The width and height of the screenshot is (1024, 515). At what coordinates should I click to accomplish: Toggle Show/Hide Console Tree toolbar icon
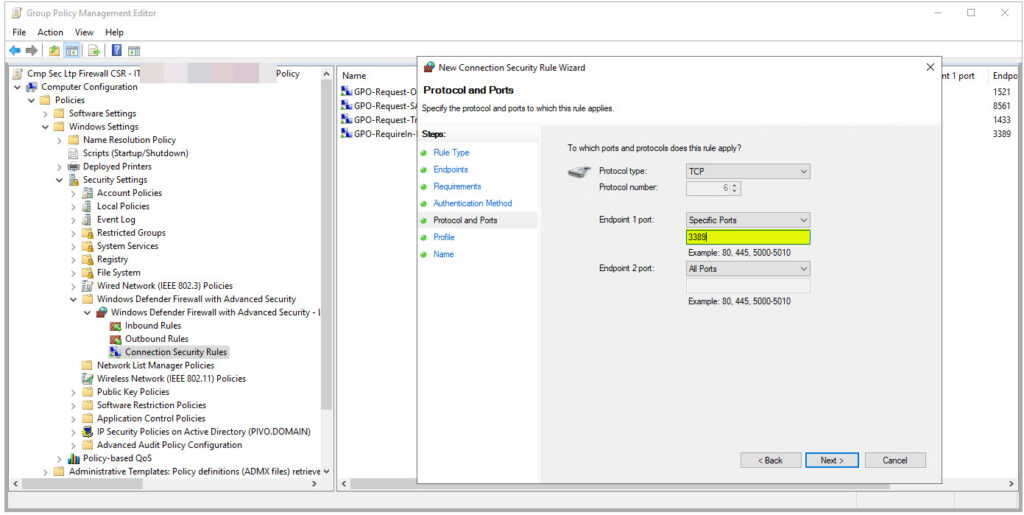coord(72,51)
